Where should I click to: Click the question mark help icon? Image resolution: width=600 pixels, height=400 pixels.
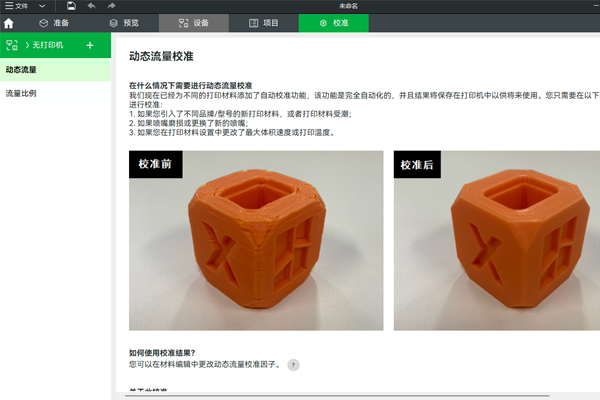pos(293,365)
